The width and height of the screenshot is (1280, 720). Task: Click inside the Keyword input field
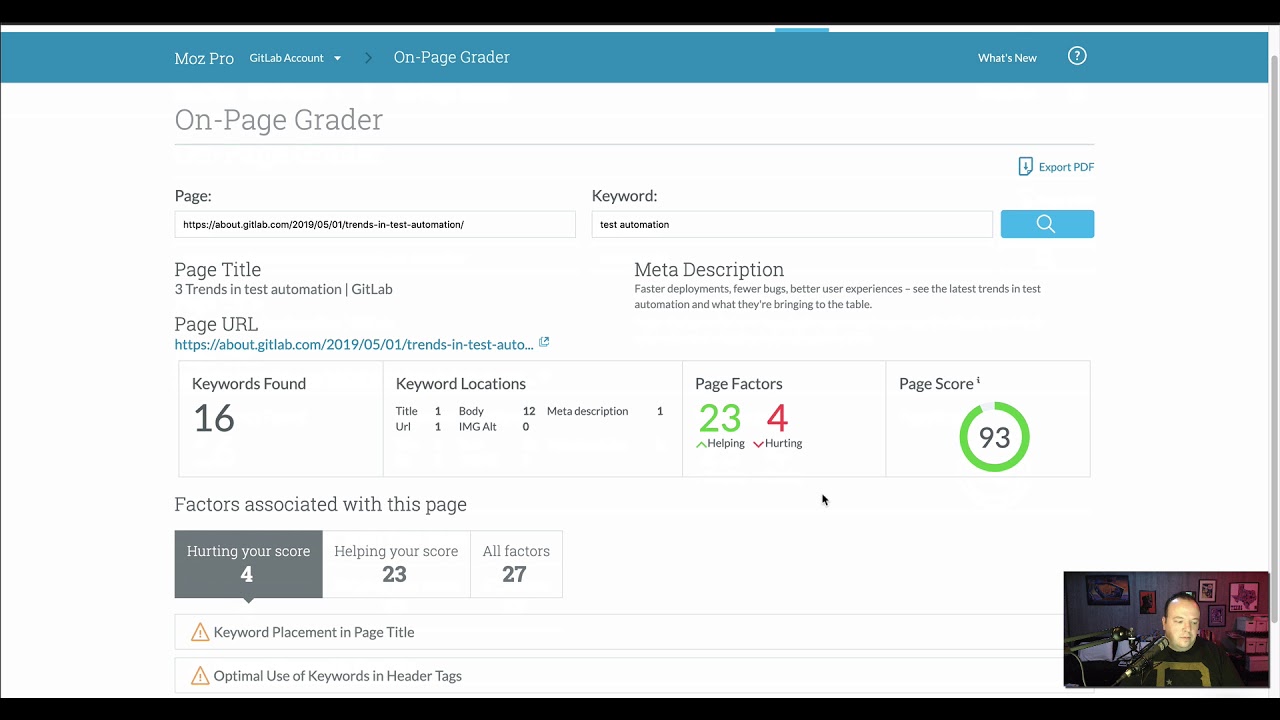[792, 224]
